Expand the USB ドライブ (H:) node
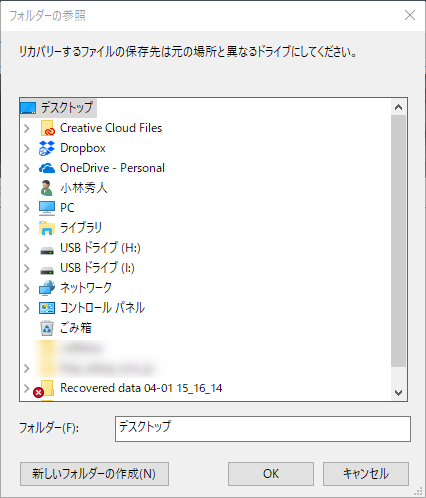 point(27,248)
